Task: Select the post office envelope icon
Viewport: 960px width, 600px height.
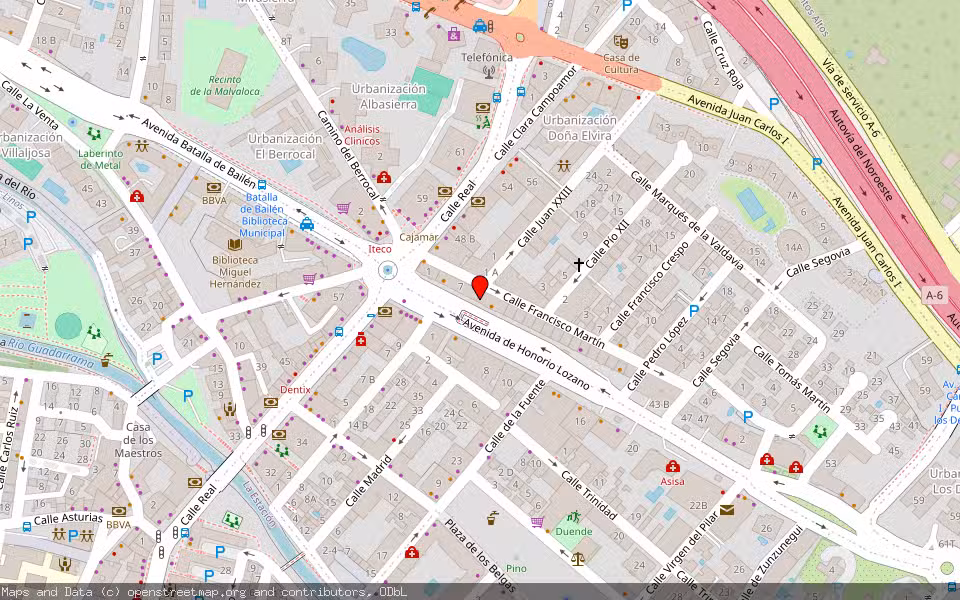Action: pos(727,510)
